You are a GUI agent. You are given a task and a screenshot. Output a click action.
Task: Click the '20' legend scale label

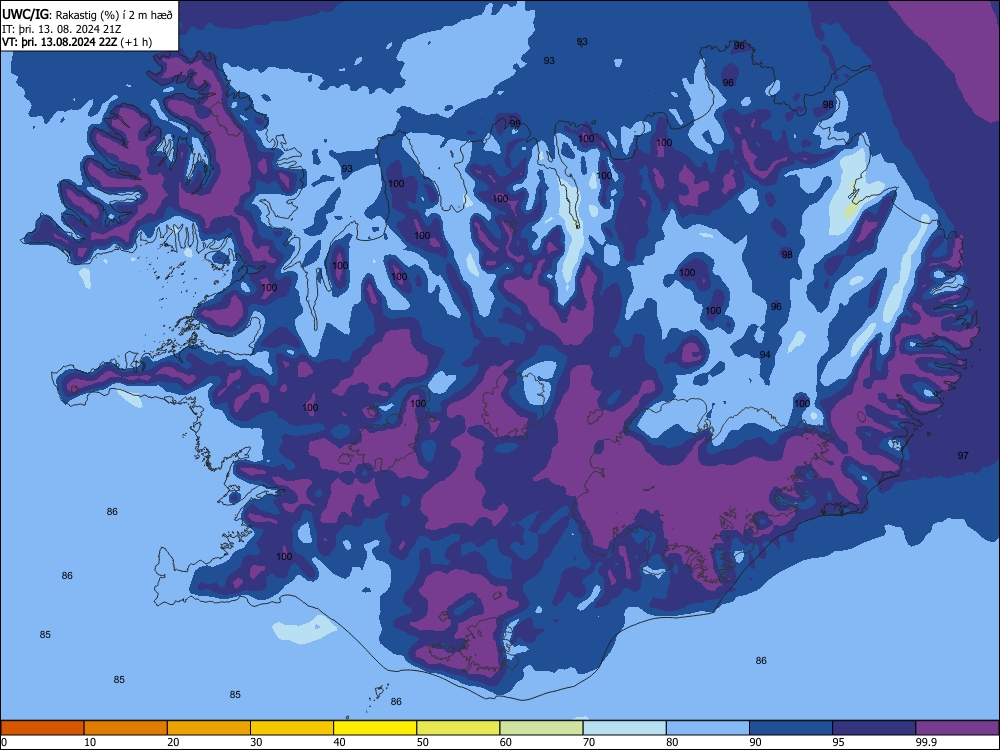coord(173,742)
